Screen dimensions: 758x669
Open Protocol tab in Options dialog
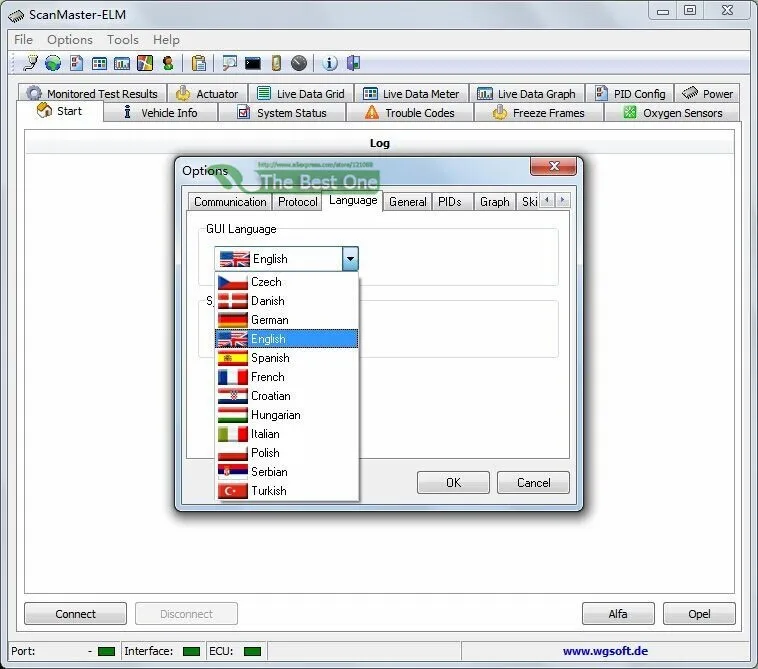298,202
